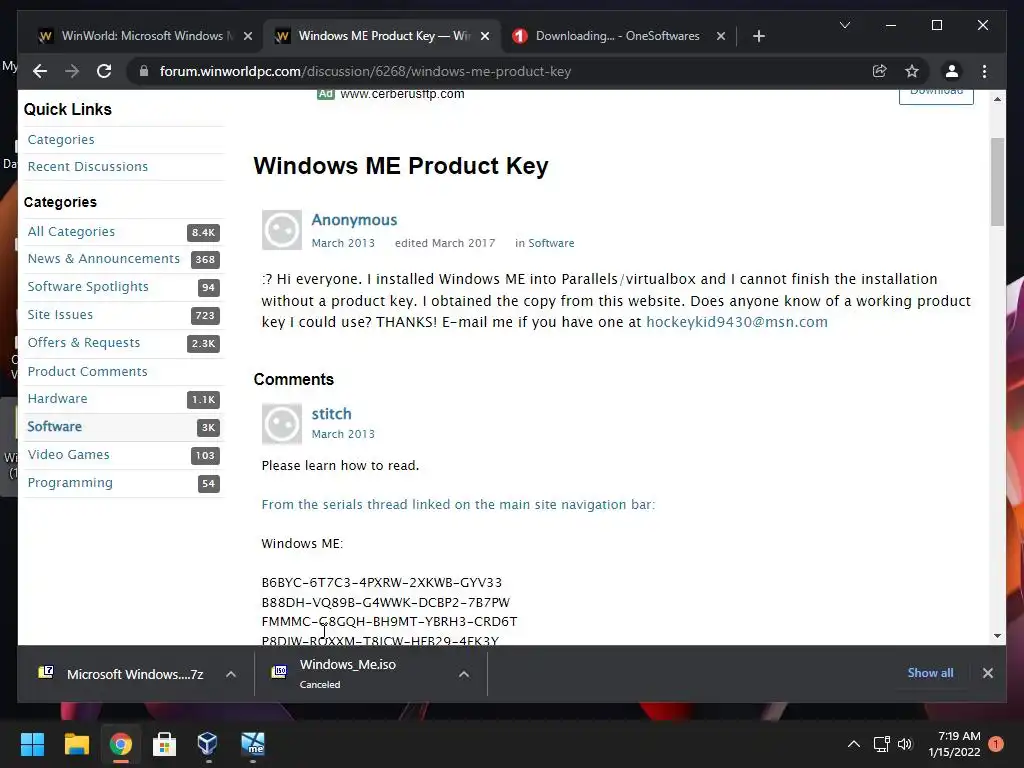The width and height of the screenshot is (1024, 768).
Task: Open Recent Discussions quick link
Action: click(88, 167)
